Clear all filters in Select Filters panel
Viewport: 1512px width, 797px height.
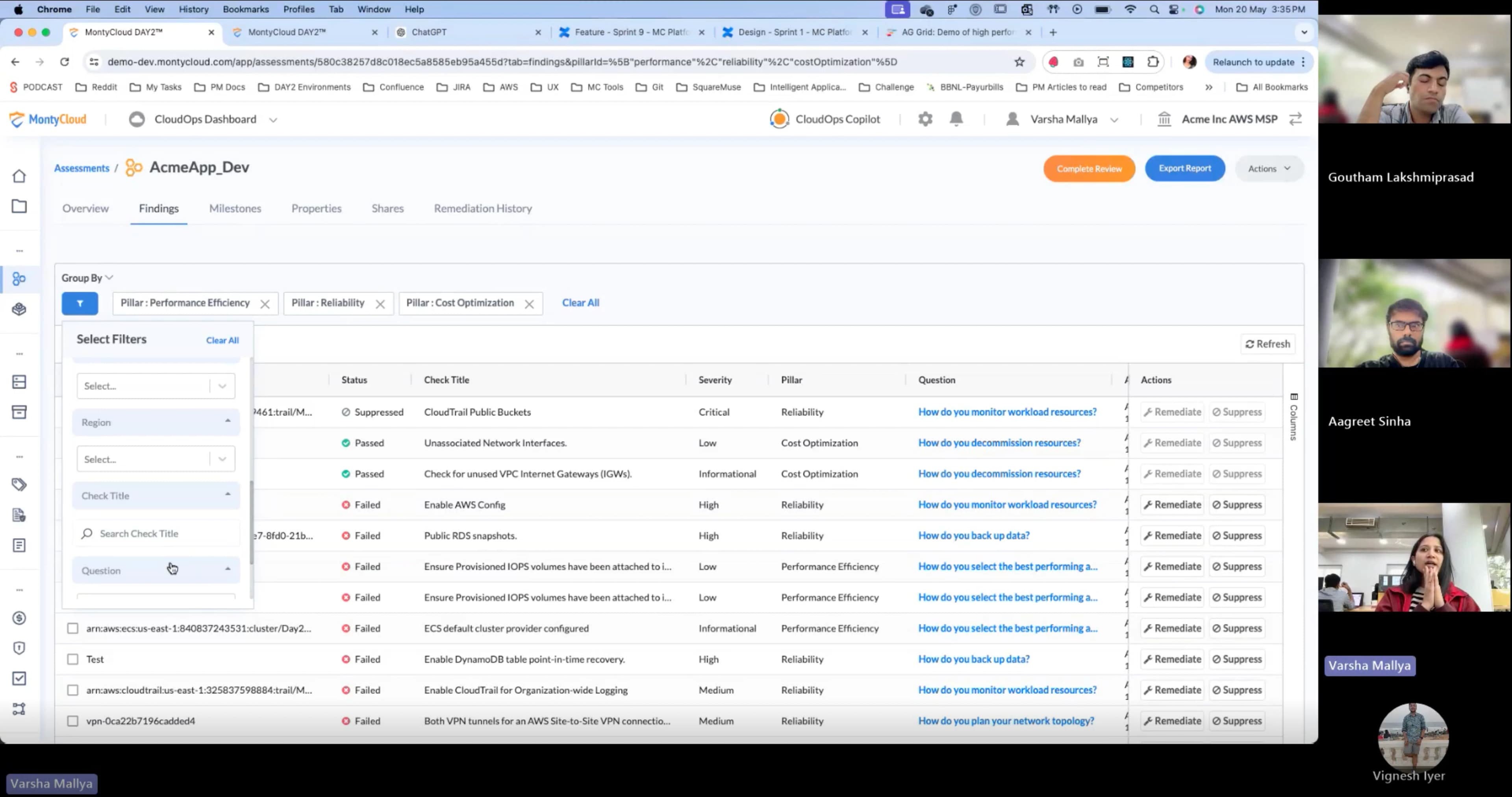click(222, 340)
